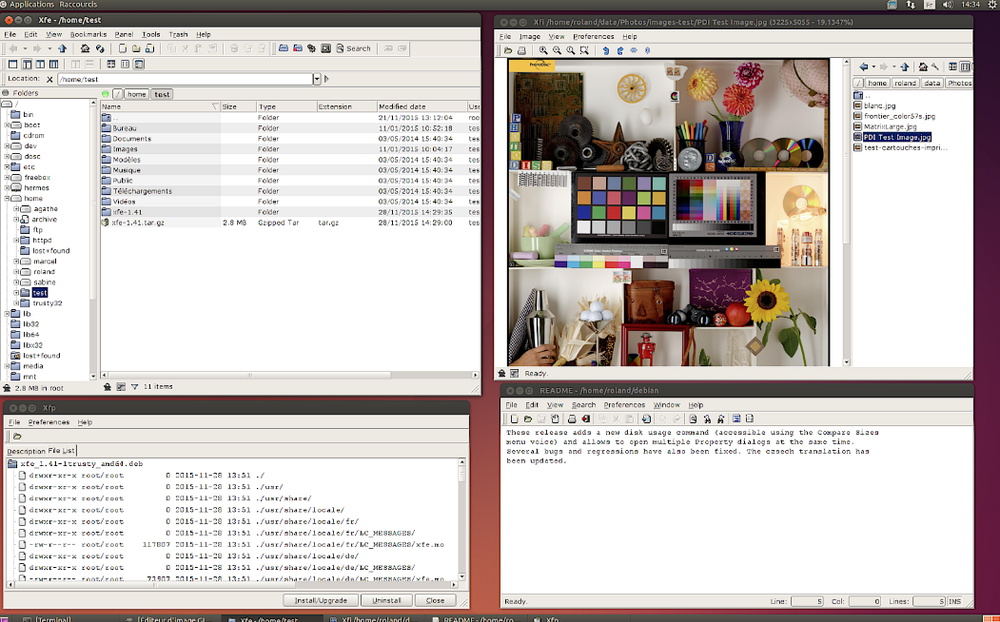Go up one directory using the up-arrow icon
The width and height of the screenshot is (1000, 622).
64,48
